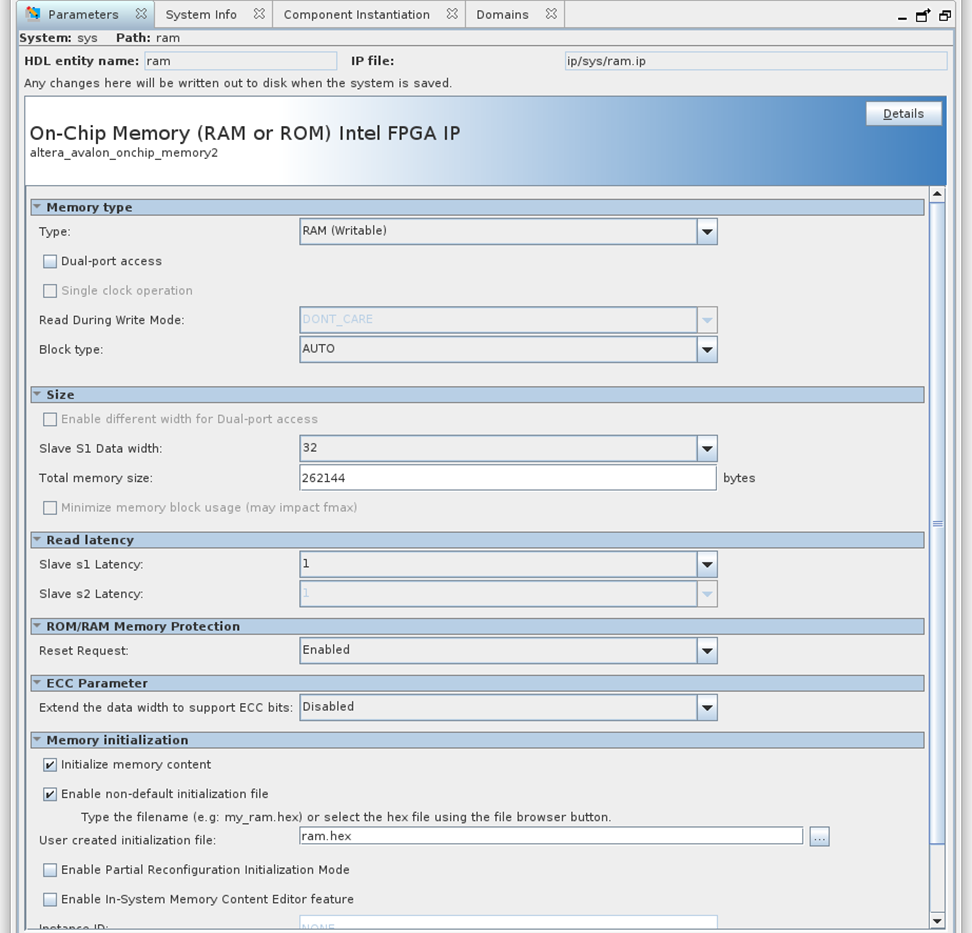Uncheck Enable non-default initialization file
Screen dimensions: 972x933
(x=50, y=794)
